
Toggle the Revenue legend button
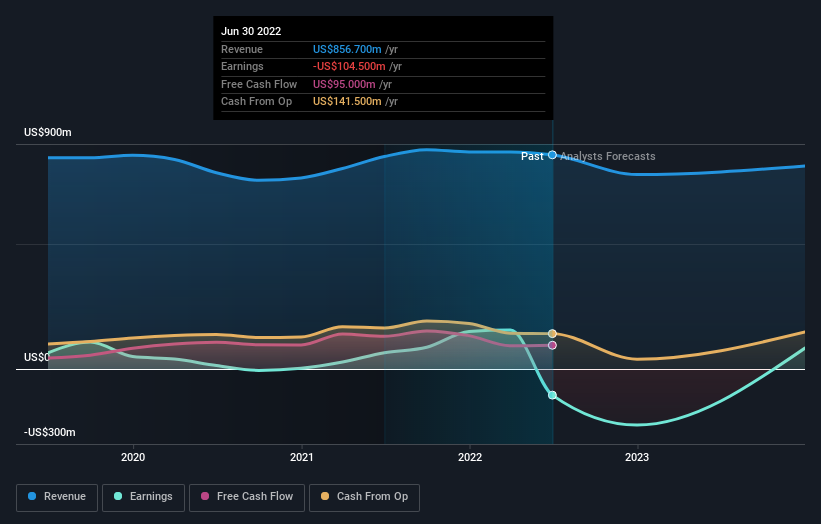[57, 497]
